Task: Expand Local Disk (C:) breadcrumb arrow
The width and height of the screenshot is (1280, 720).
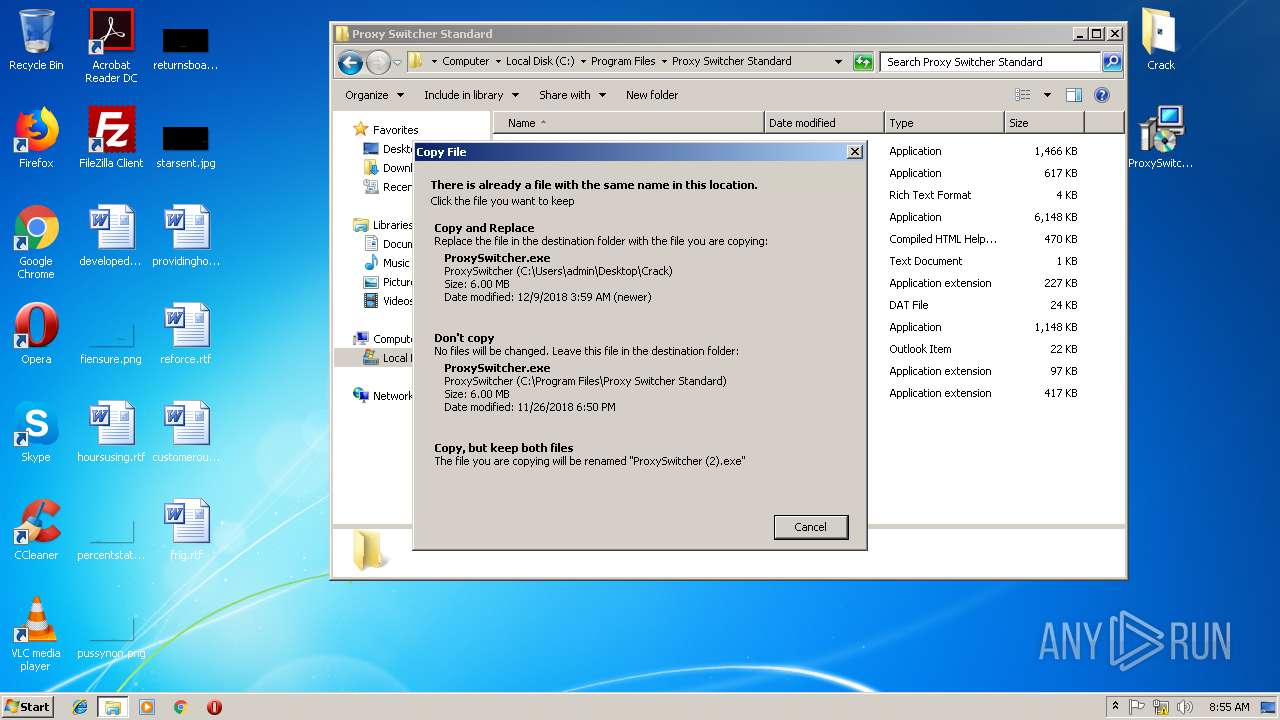Action: [583, 62]
